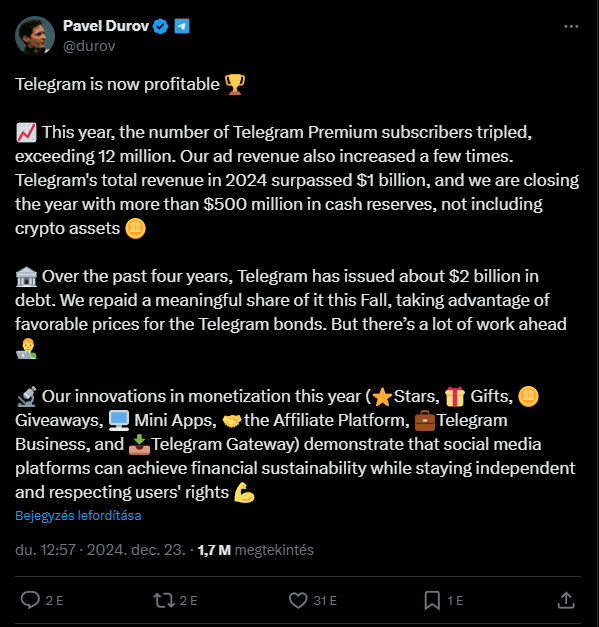599x627 pixels.
Task: Click Pavel Durov's profile avatar
Action: 35,35
